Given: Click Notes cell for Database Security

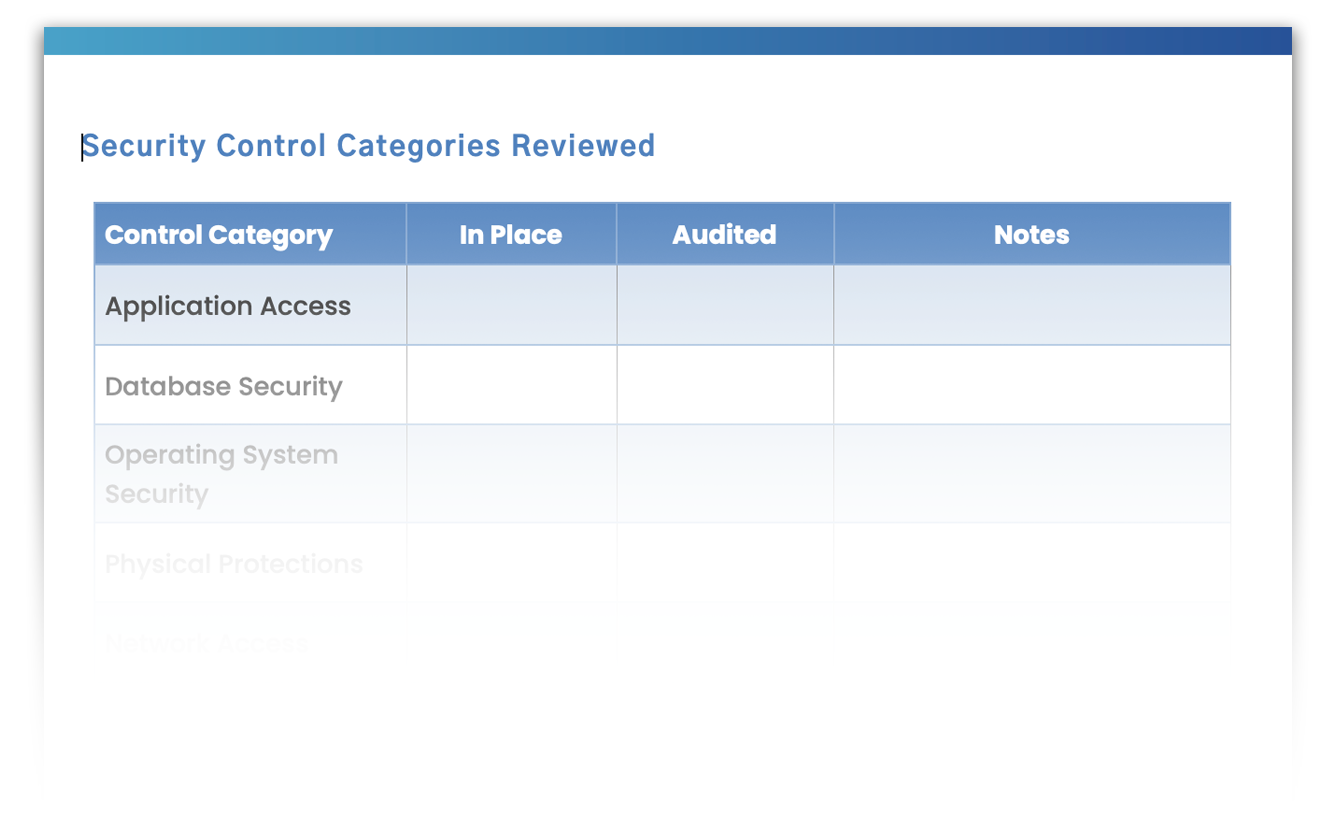Looking at the screenshot, I should coord(1031,386).
